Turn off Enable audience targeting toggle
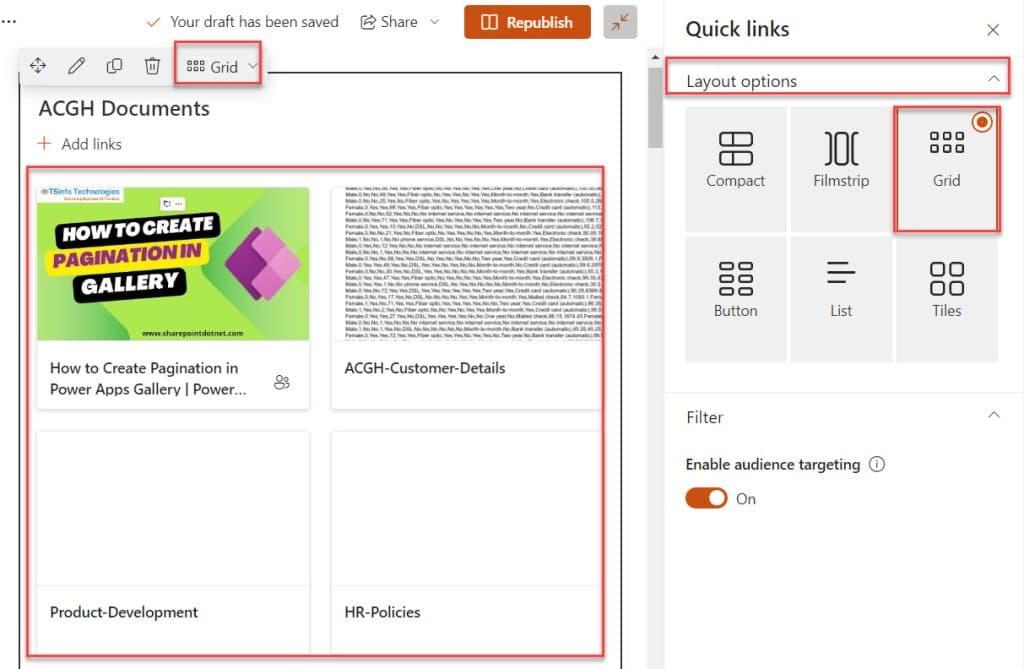This screenshot has width=1024, height=669. coord(706,498)
